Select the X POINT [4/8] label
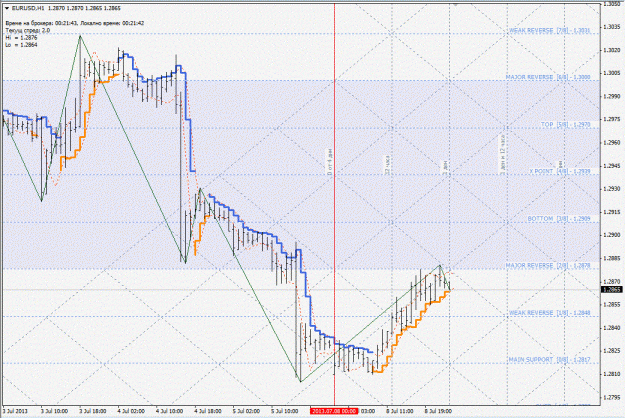The height and width of the screenshot is (418, 625). tap(560, 171)
